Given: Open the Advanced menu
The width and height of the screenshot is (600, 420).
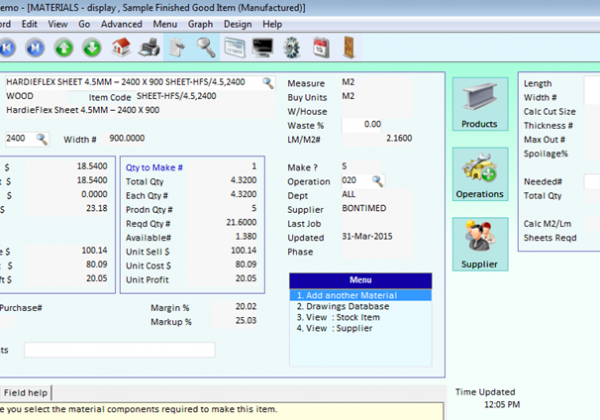Looking at the screenshot, I should (121, 24).
